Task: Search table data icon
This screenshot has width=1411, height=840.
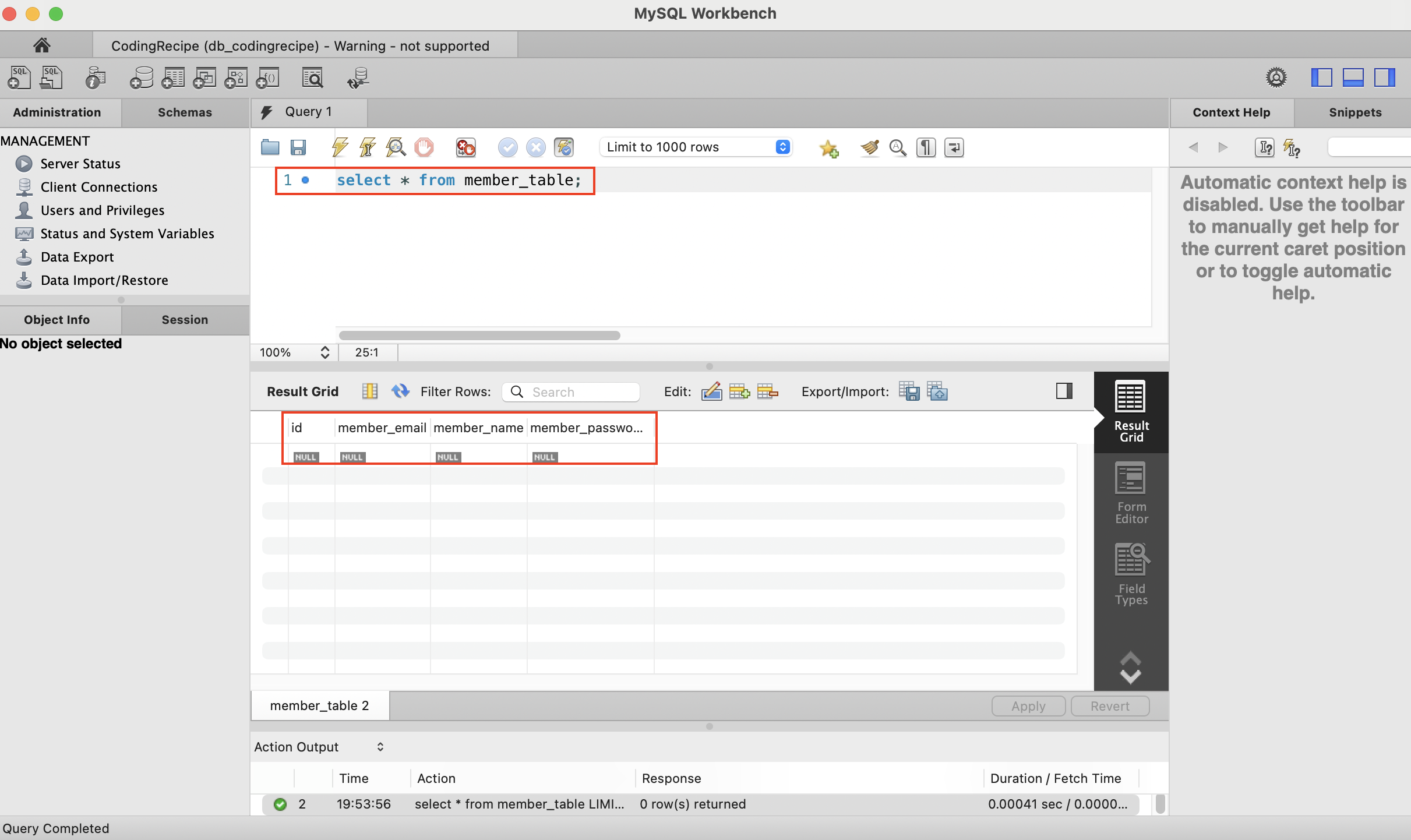Action: (x=313, y=77)
